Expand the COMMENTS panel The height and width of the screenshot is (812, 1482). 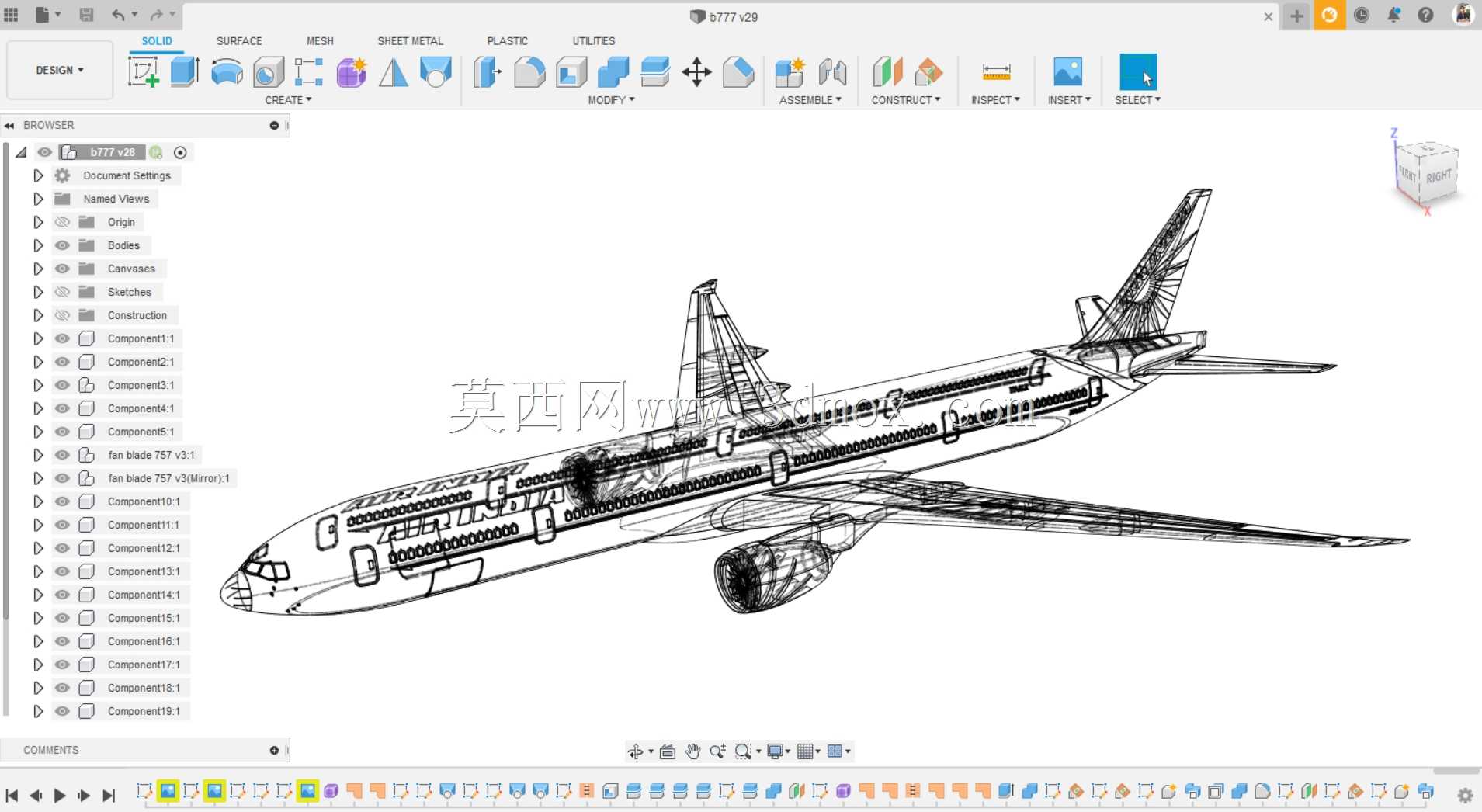(274, 751)
